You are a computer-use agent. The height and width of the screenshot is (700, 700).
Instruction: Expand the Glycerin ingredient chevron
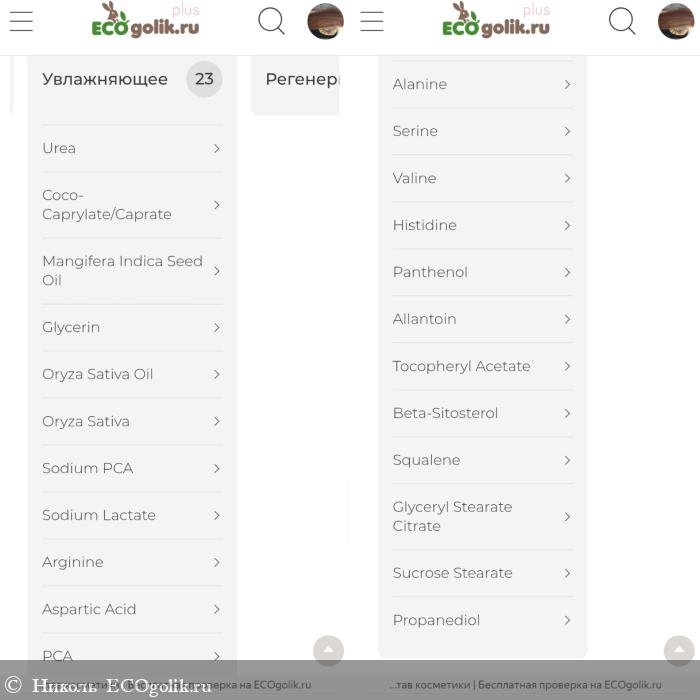[x=217, y=327]
